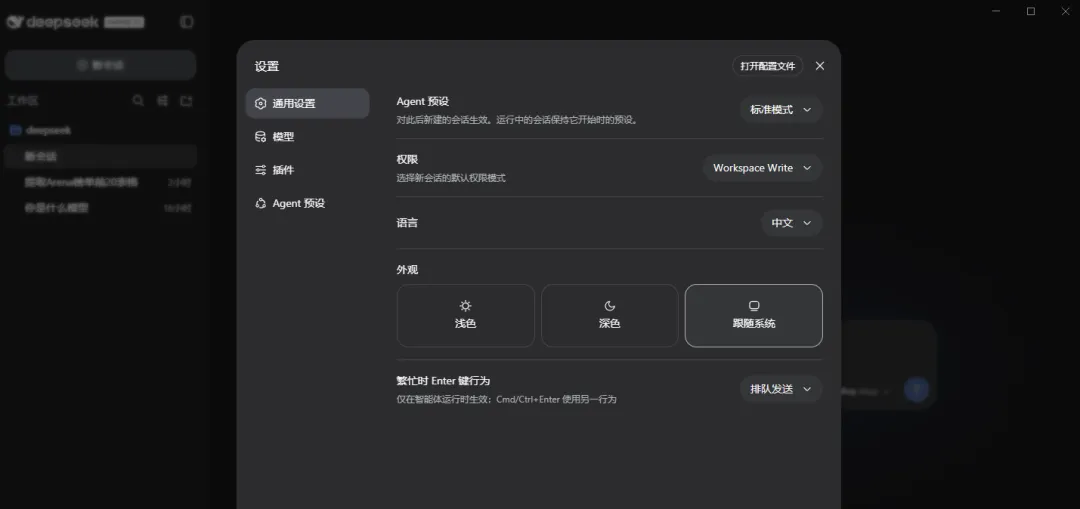Open the last conversation listed in the sidebar
The image size is (1080, 509).
click(x=101, y=208)
